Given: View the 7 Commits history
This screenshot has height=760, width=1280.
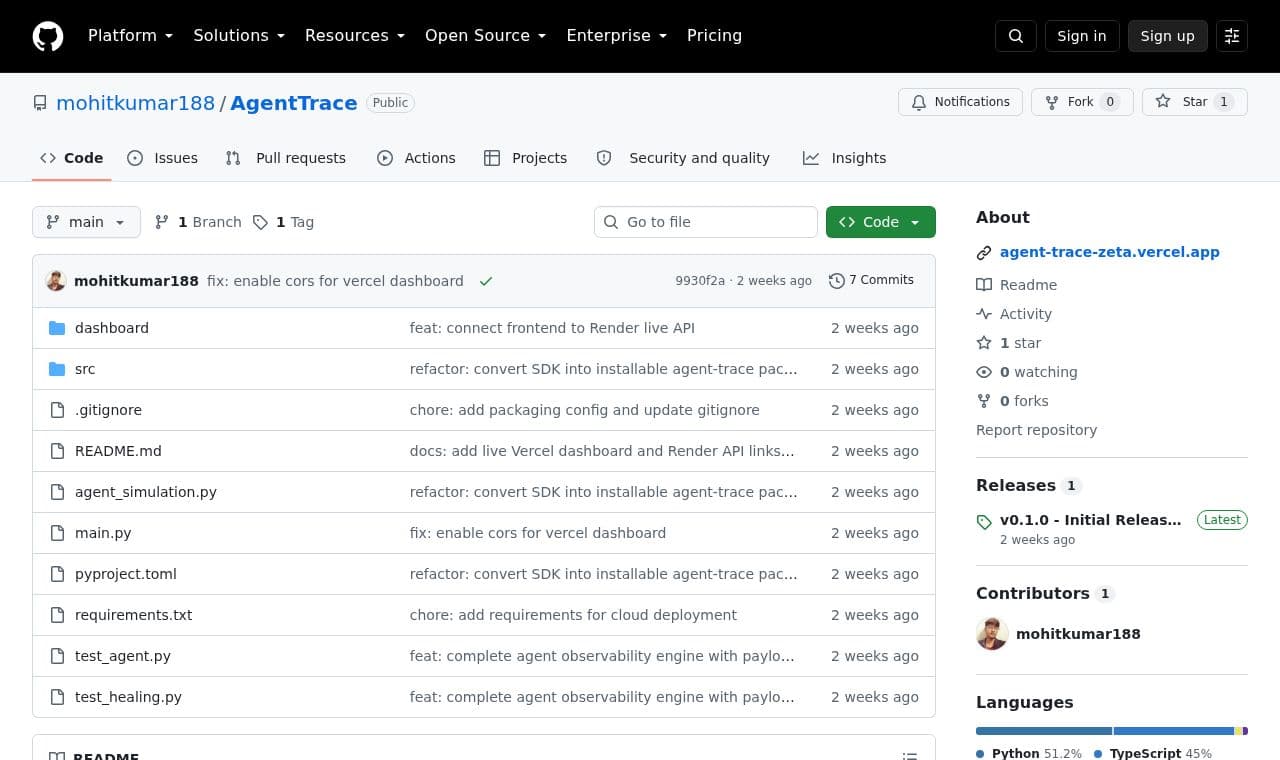Looking at the screenshot, I should (871, 281).
